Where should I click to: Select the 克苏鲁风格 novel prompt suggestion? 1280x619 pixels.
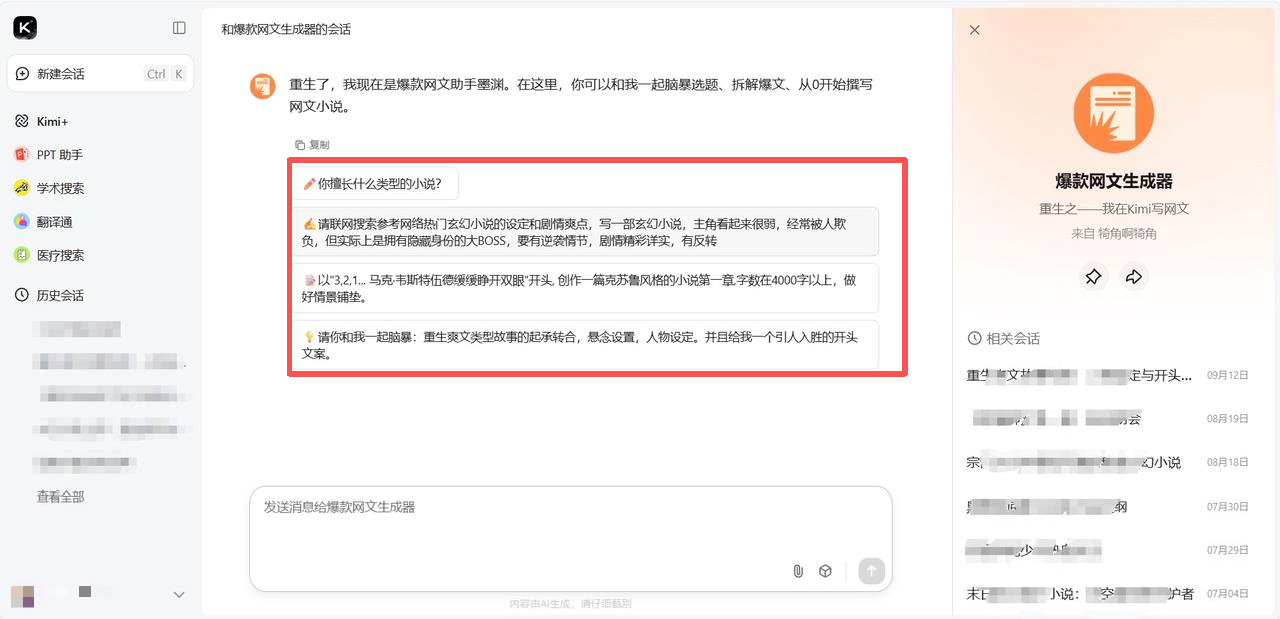[x=585, y=288]
